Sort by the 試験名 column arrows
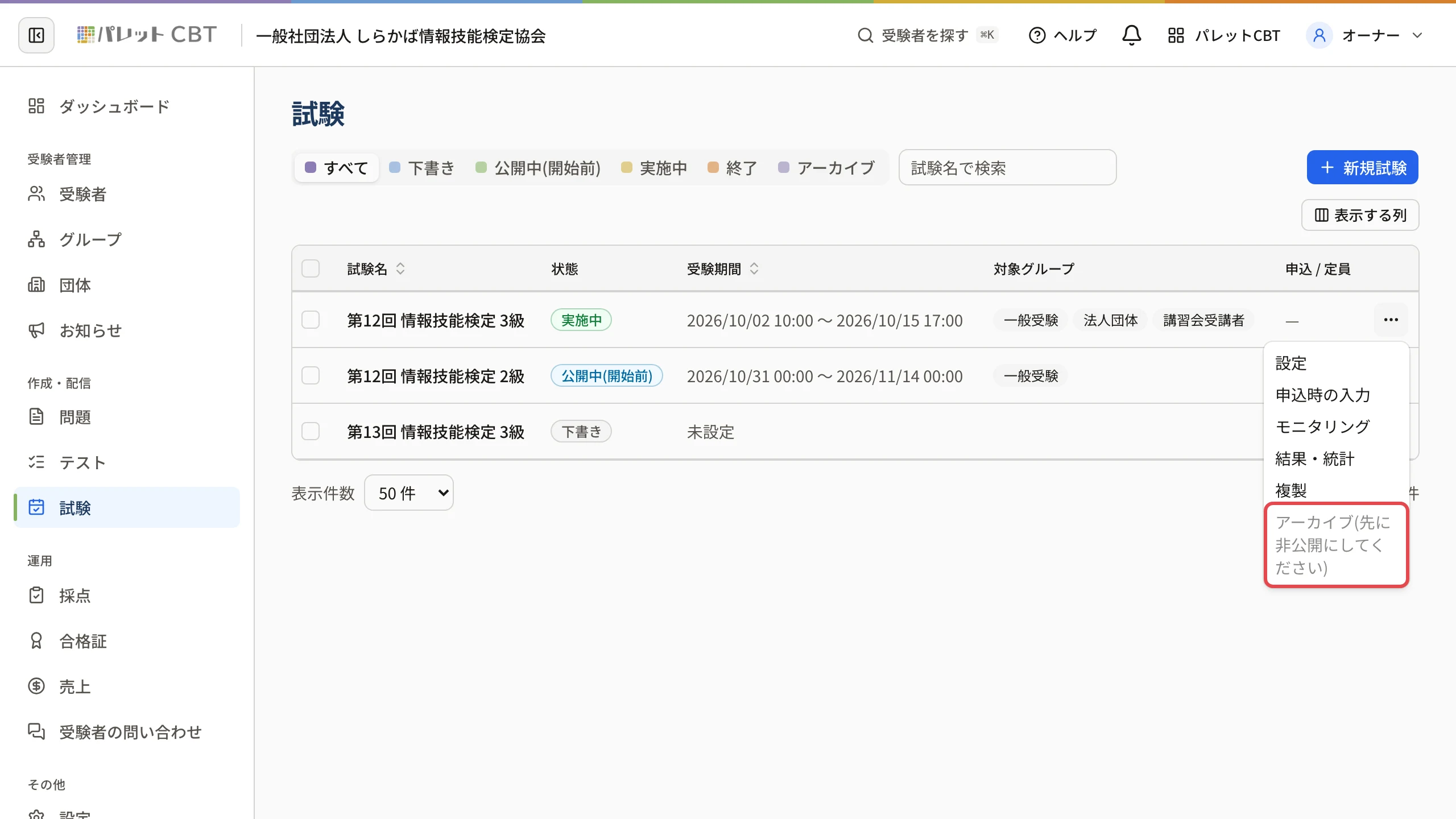1456x819 pixels. point(400,268)
